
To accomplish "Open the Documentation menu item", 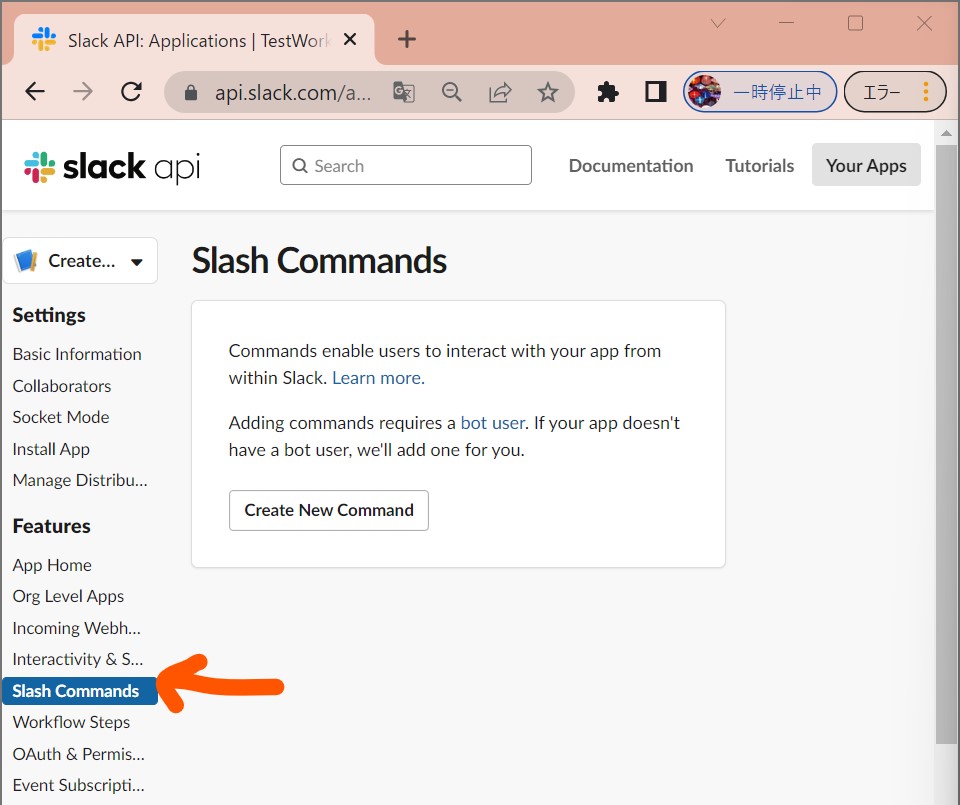I will 631,165.
